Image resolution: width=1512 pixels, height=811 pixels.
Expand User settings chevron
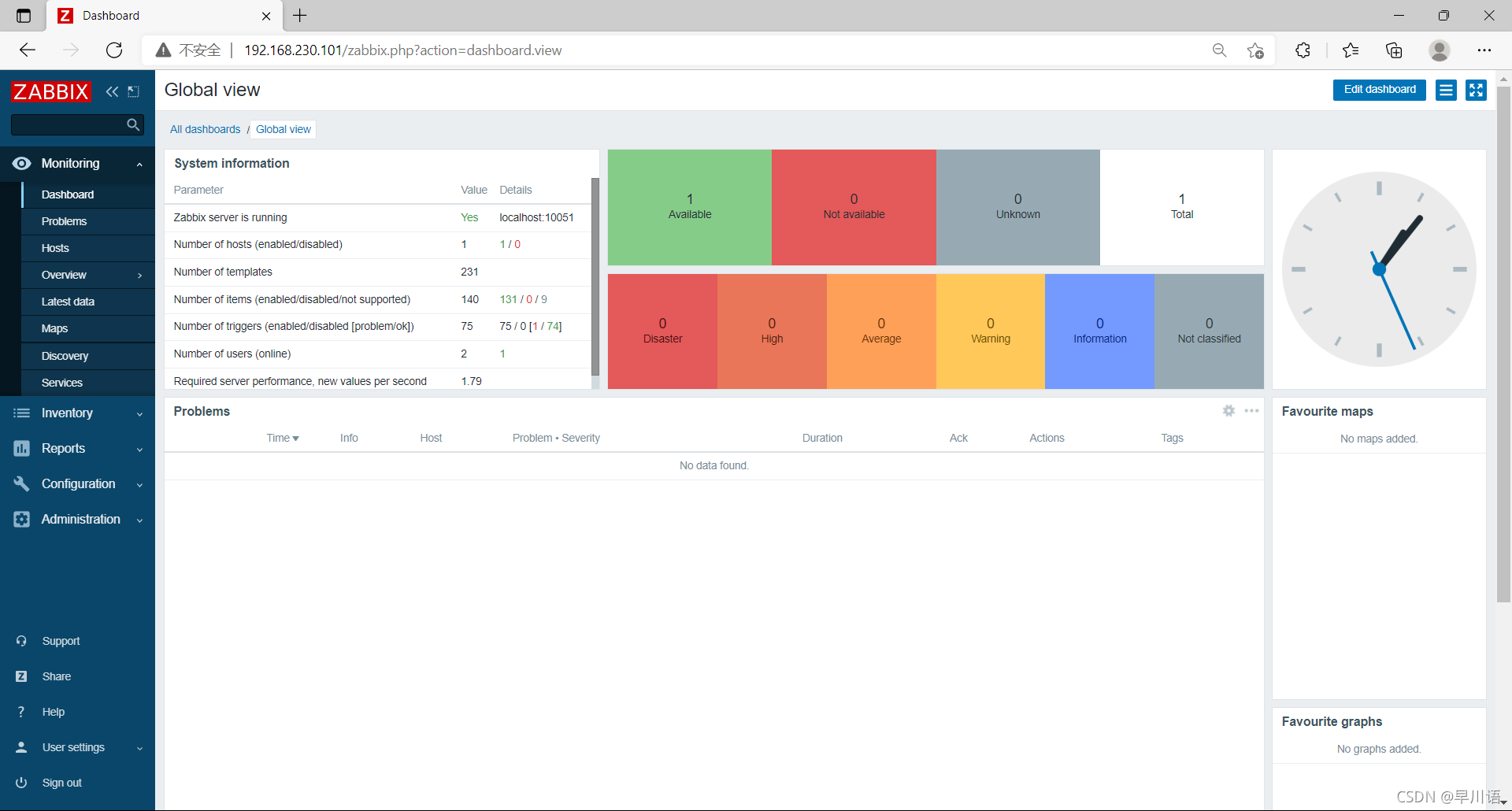[139, 748]
